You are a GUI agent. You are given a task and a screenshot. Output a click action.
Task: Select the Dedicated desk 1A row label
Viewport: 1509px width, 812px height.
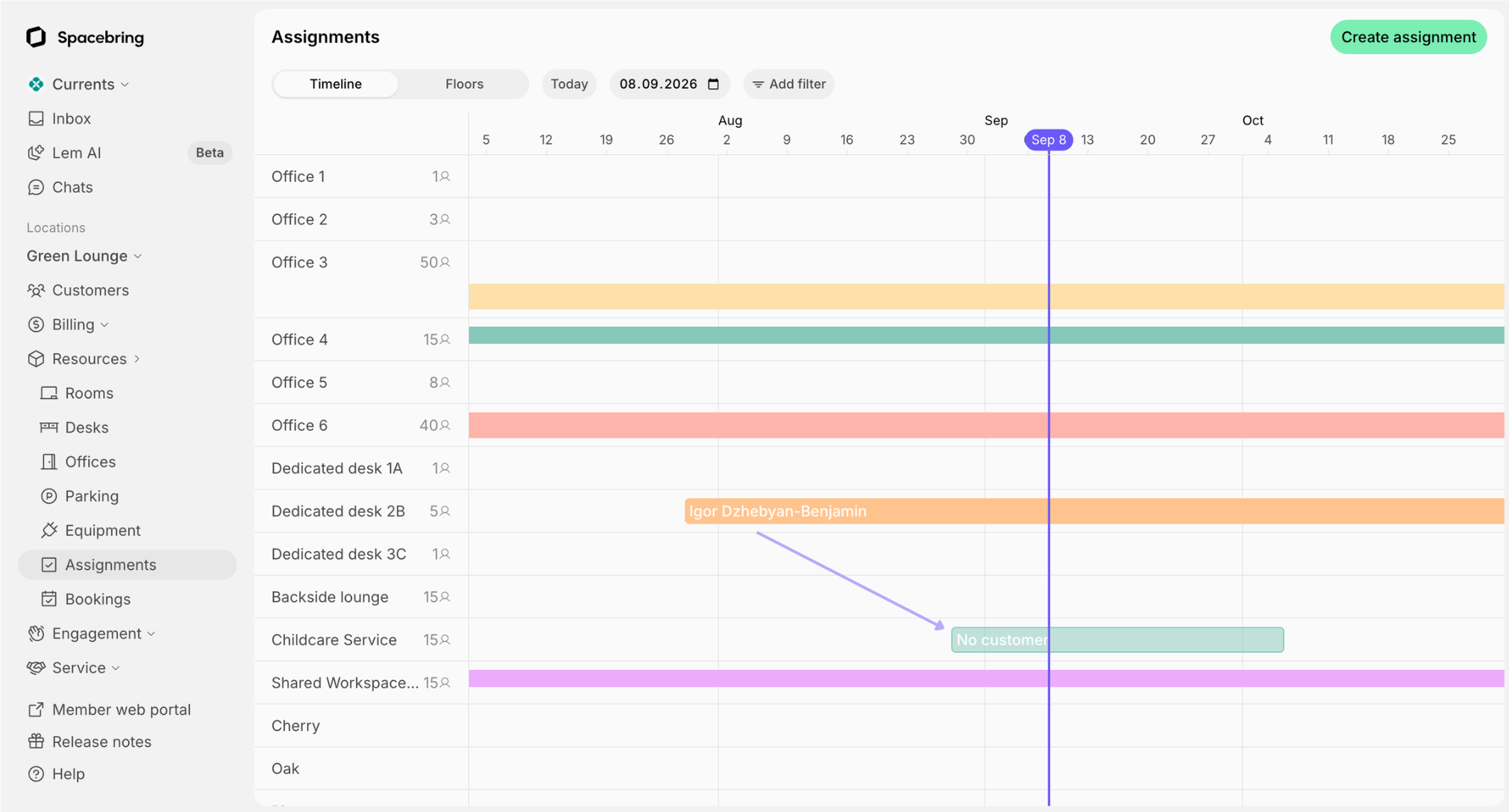[337, 468]
